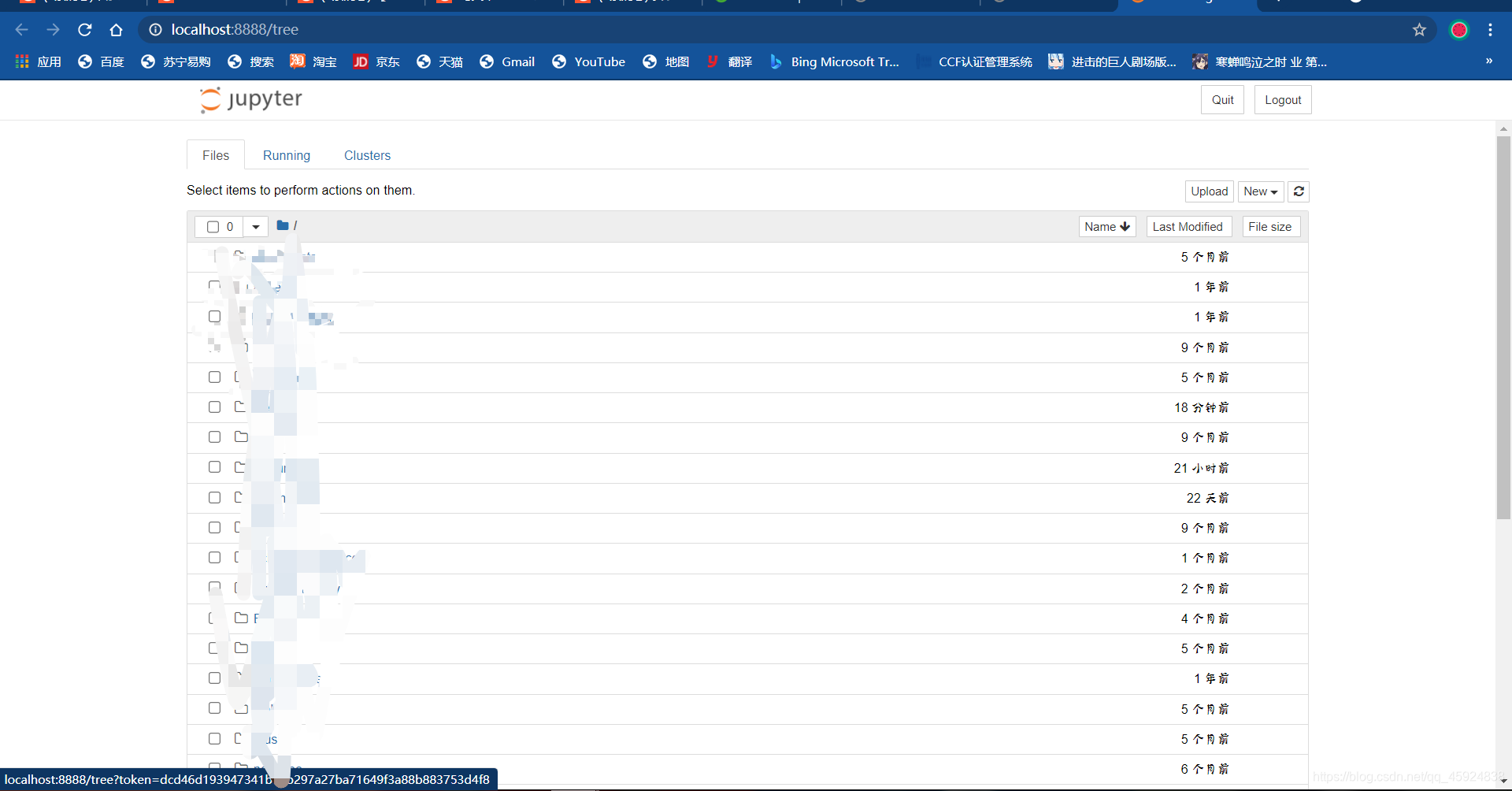Viewport: 1512px width, 791px height.
Task: Open the Chrome three-dot menu
Action: (1490, 30)
